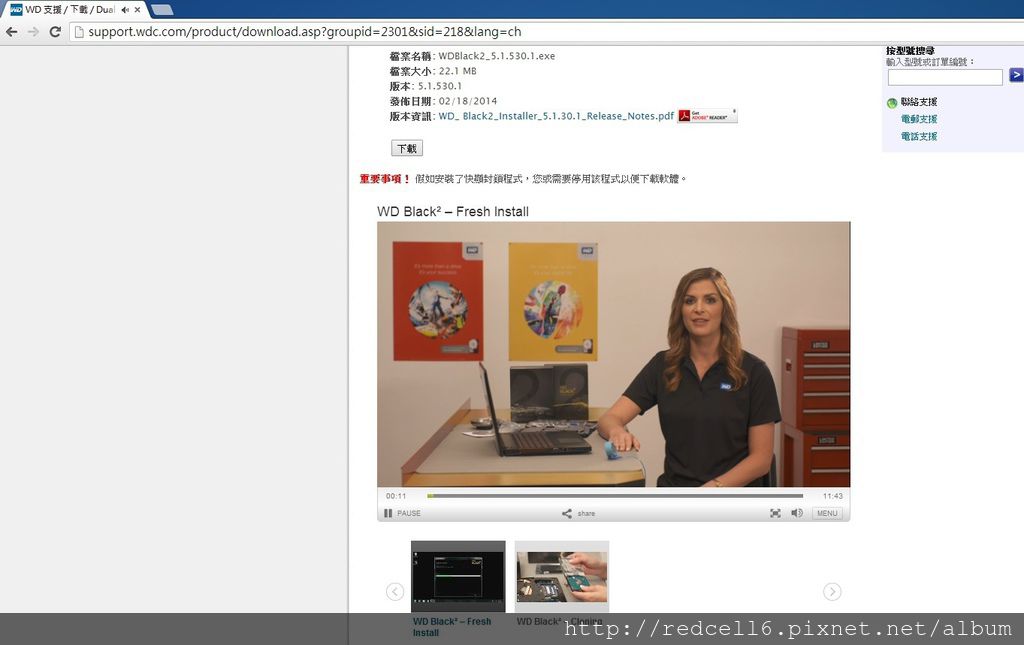Viewport: 1024px width, 645px height.
Task: Click the green 聯絡支援 globe icon
Action: tap(892, 102)
